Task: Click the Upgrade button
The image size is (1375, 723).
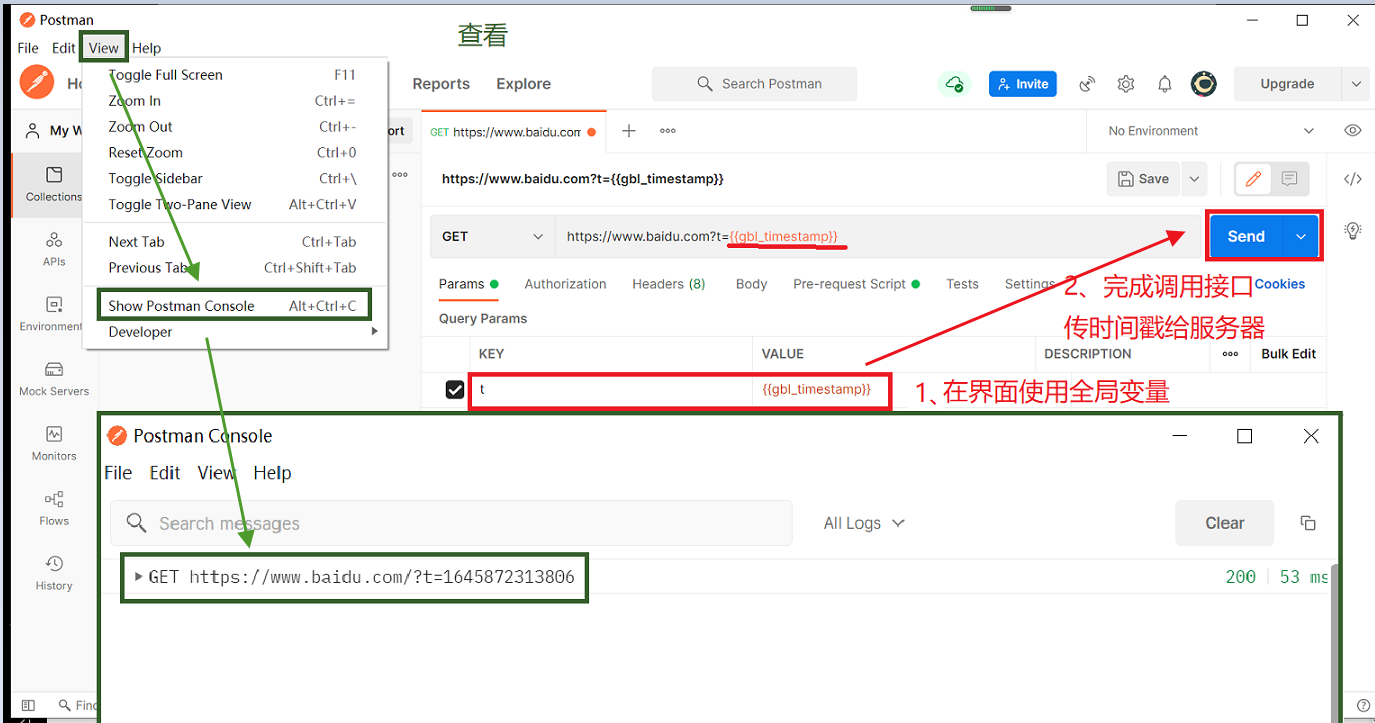Action: [x=1287, y=84]
